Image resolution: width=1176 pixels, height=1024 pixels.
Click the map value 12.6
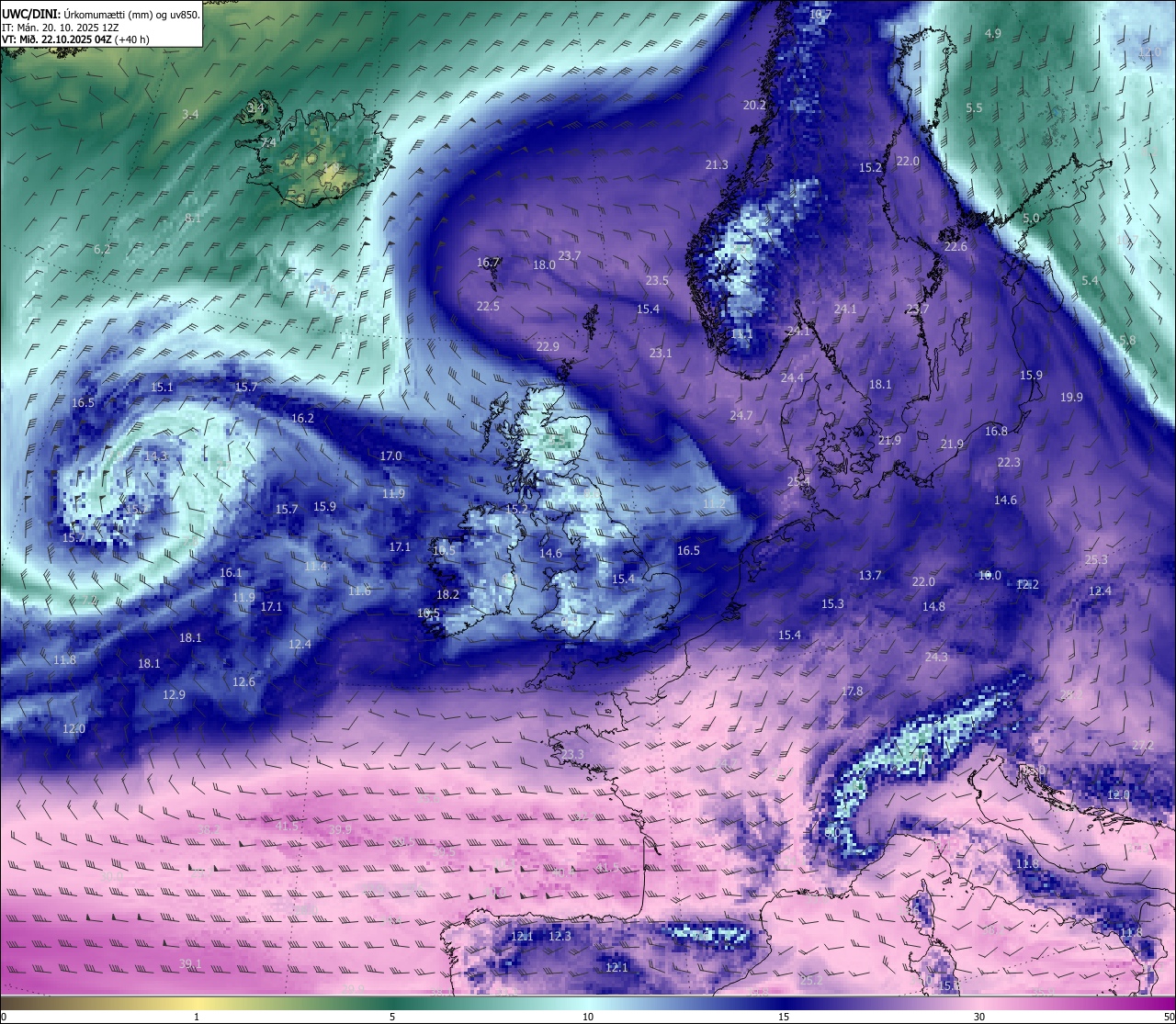click(x=243, y=681)
